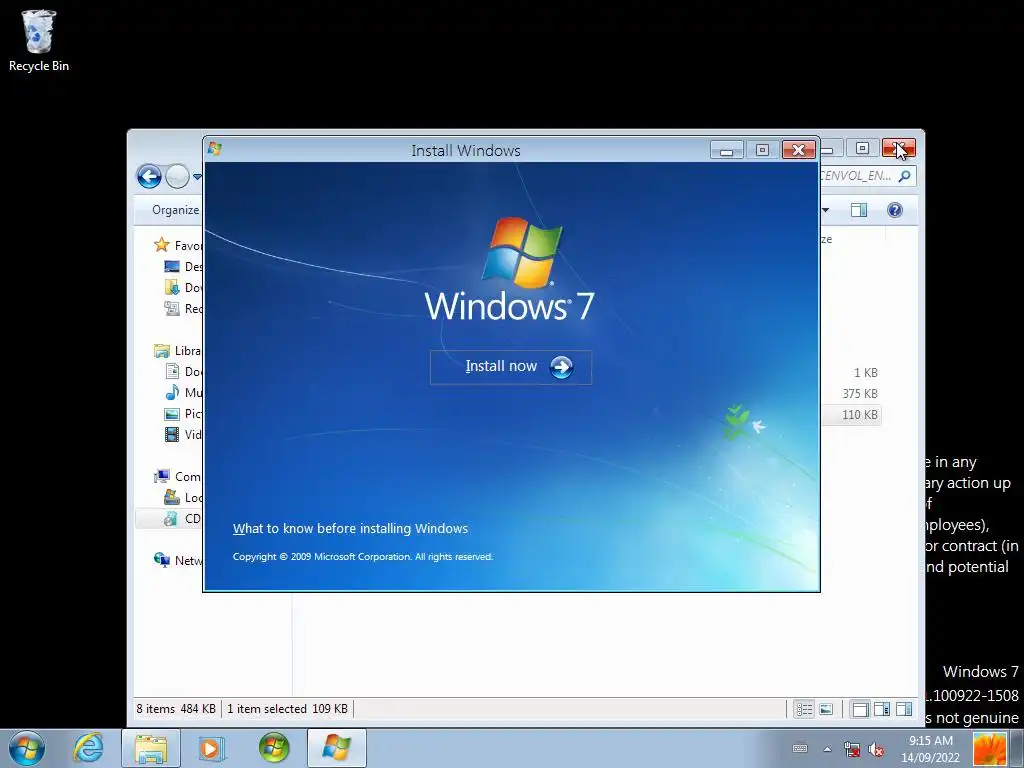Select Libraries in the Explorer sidebar
Viewport: 1024px width, 768px height.
click(x=178, y=351)
